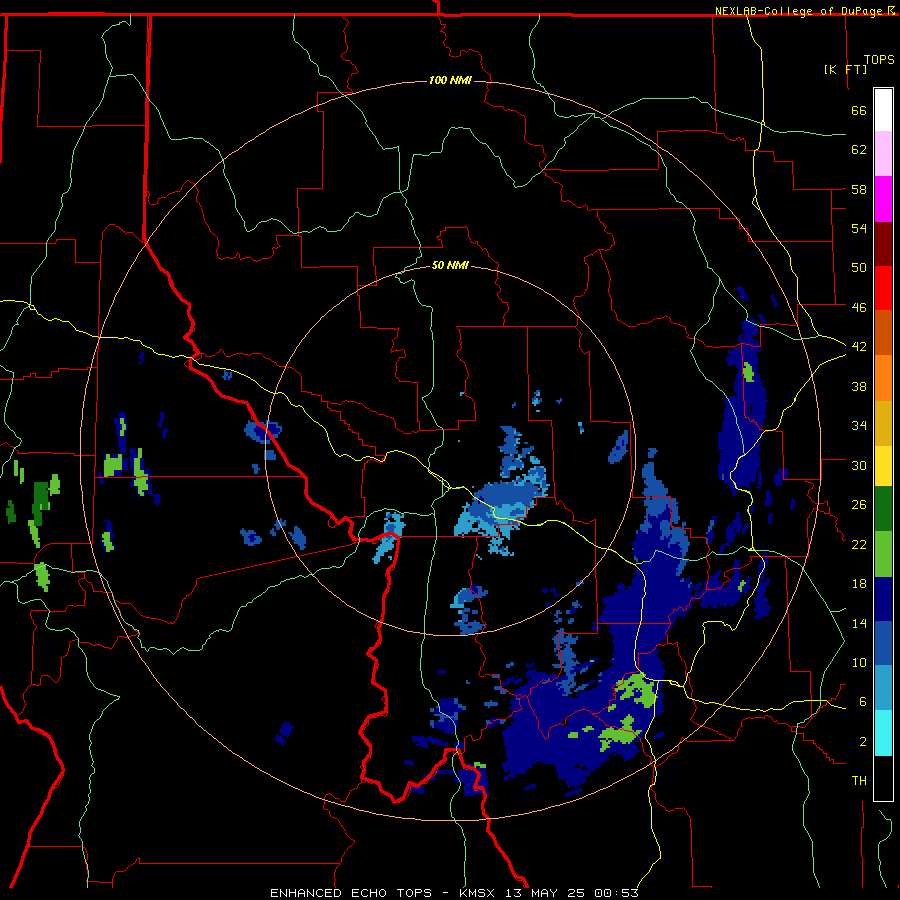Select the sky blue legend swatch
The height and width of the screenshot is (900, 900).
tap(883, 688)
